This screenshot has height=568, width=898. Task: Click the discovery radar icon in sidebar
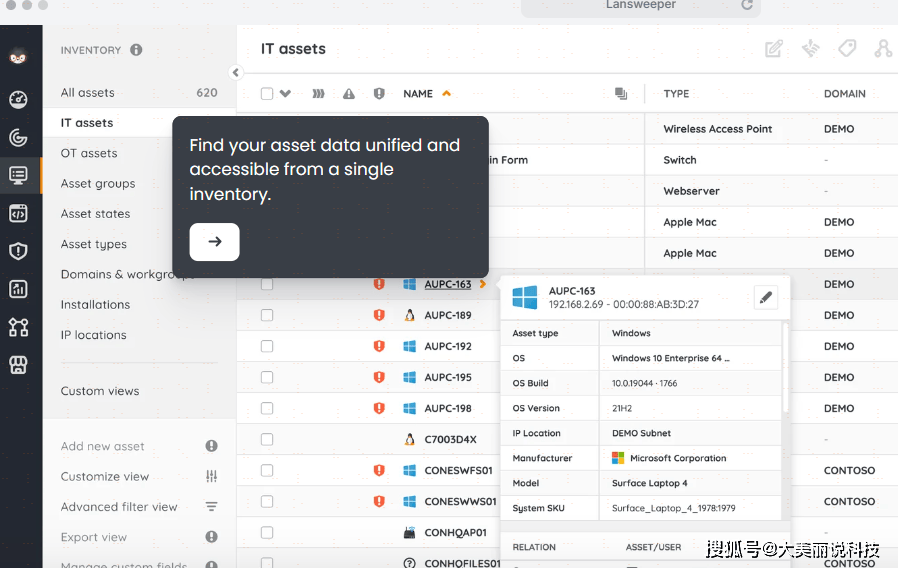(x=18, y=137)
